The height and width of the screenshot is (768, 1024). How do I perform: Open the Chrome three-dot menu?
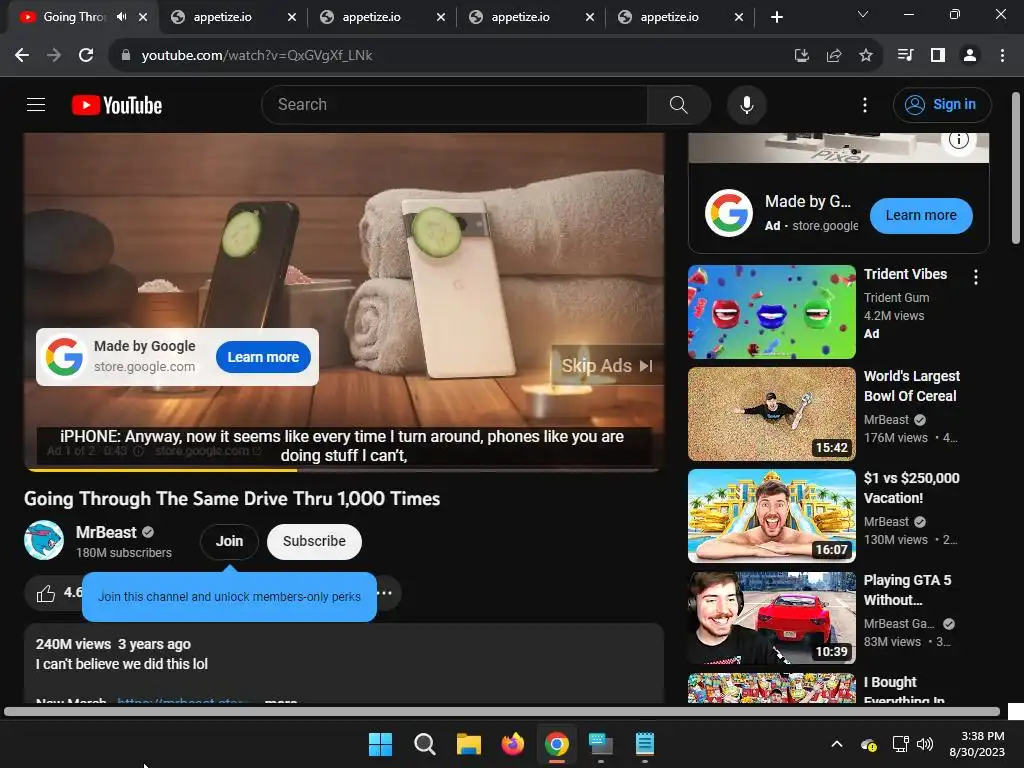1002,56
